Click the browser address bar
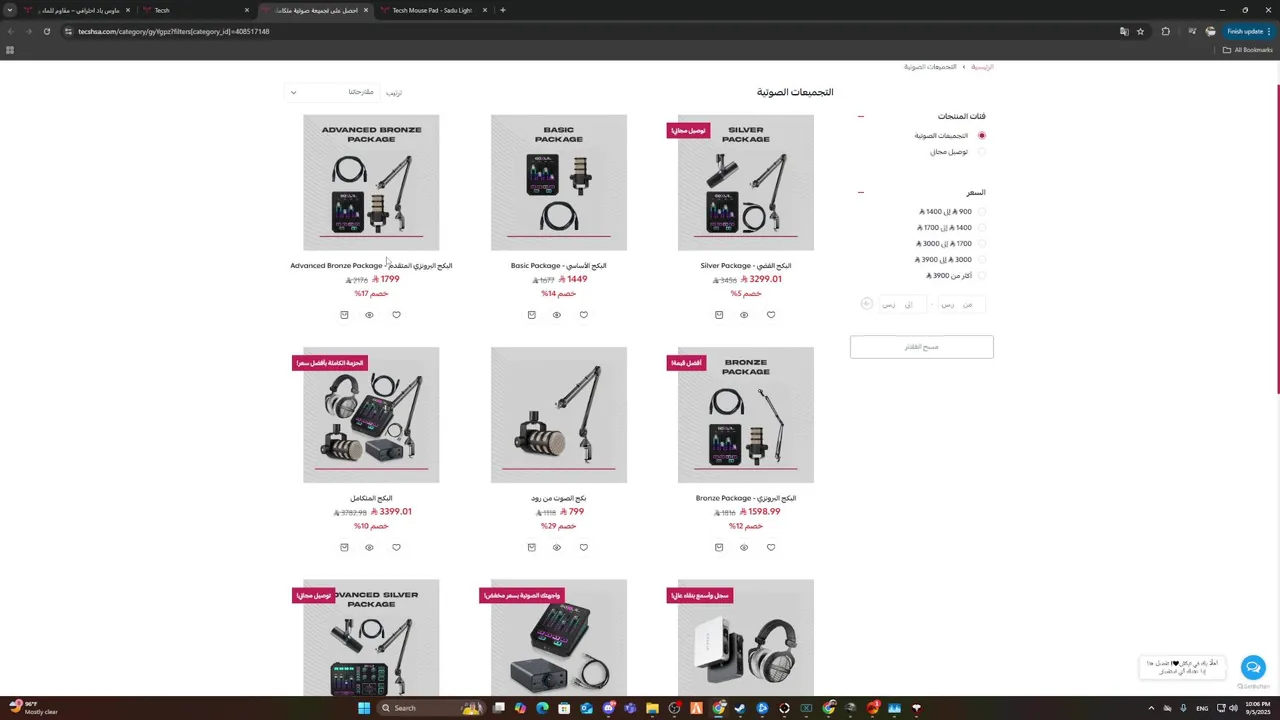The width and height of the screenshot is (1280, 720). [x=590, y=31]
